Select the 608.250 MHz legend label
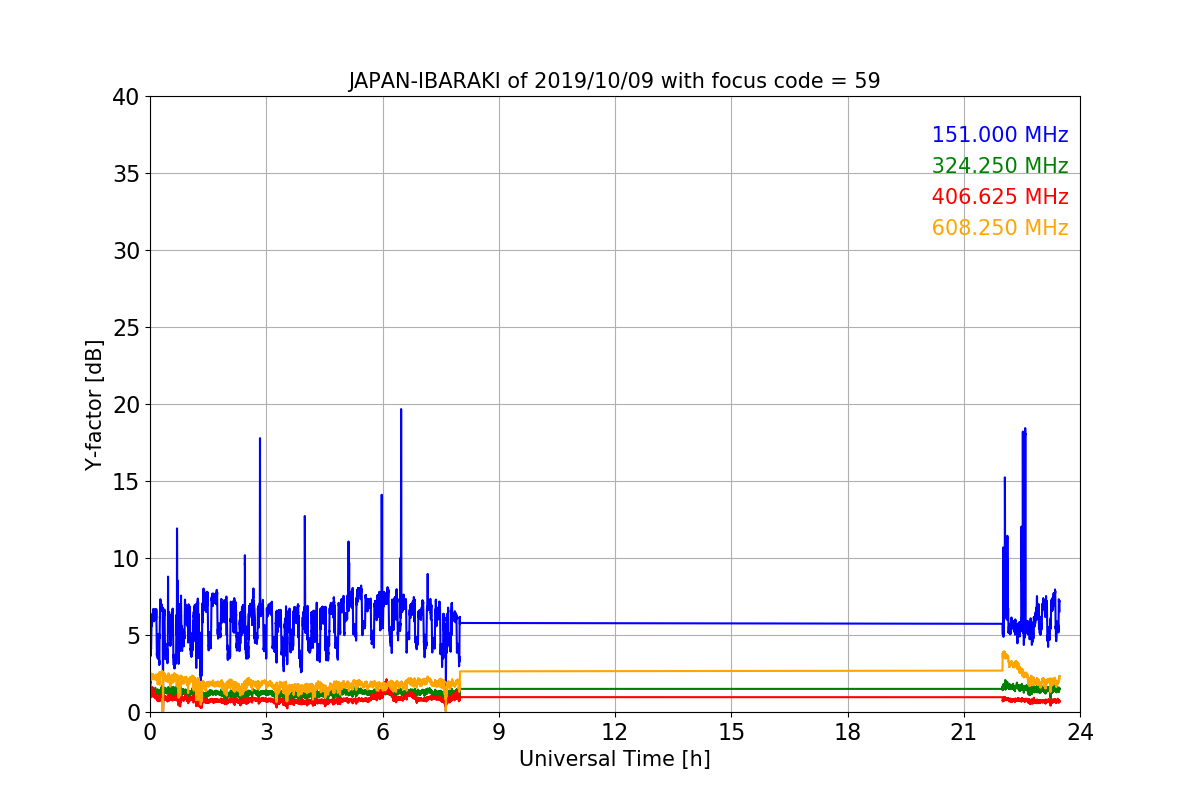Viewport: 1200px width, 800px height. [x=1000, y=228]
